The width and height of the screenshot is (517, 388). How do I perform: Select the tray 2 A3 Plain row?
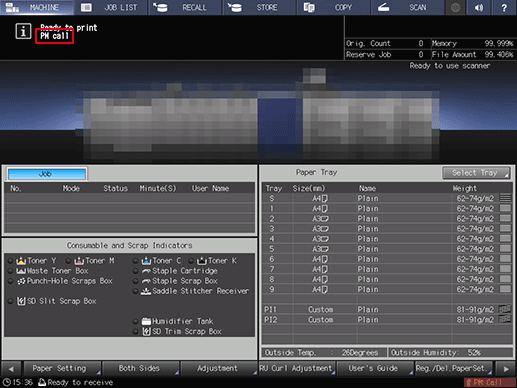click(387, 219)
